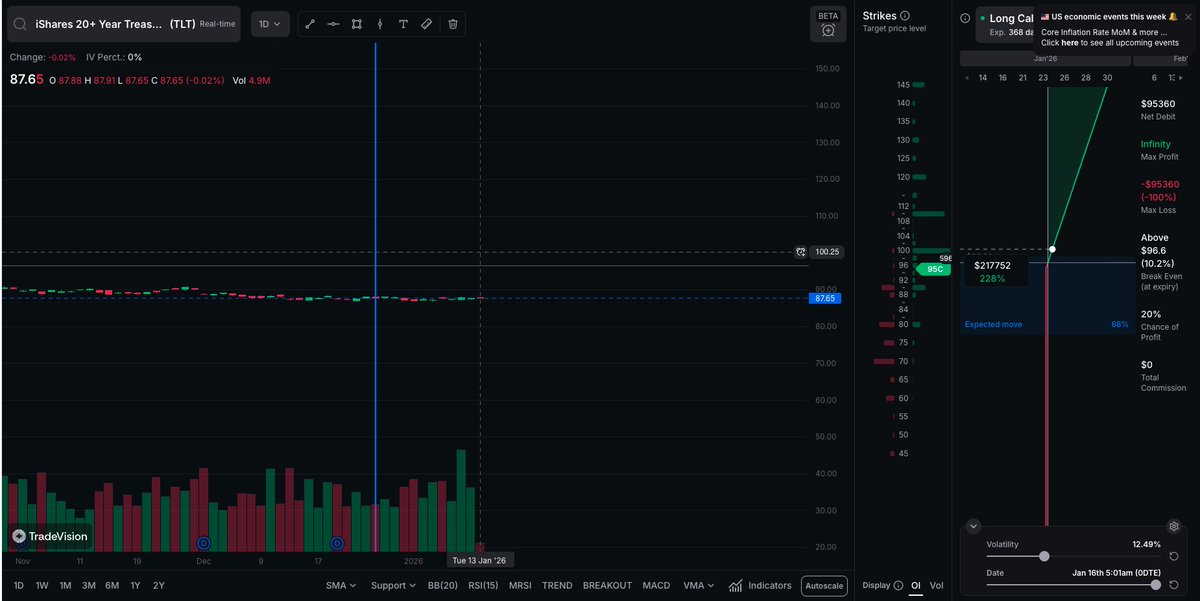1200x601 pixels.
Task: Select expiration date 26
Action: 1064,78
